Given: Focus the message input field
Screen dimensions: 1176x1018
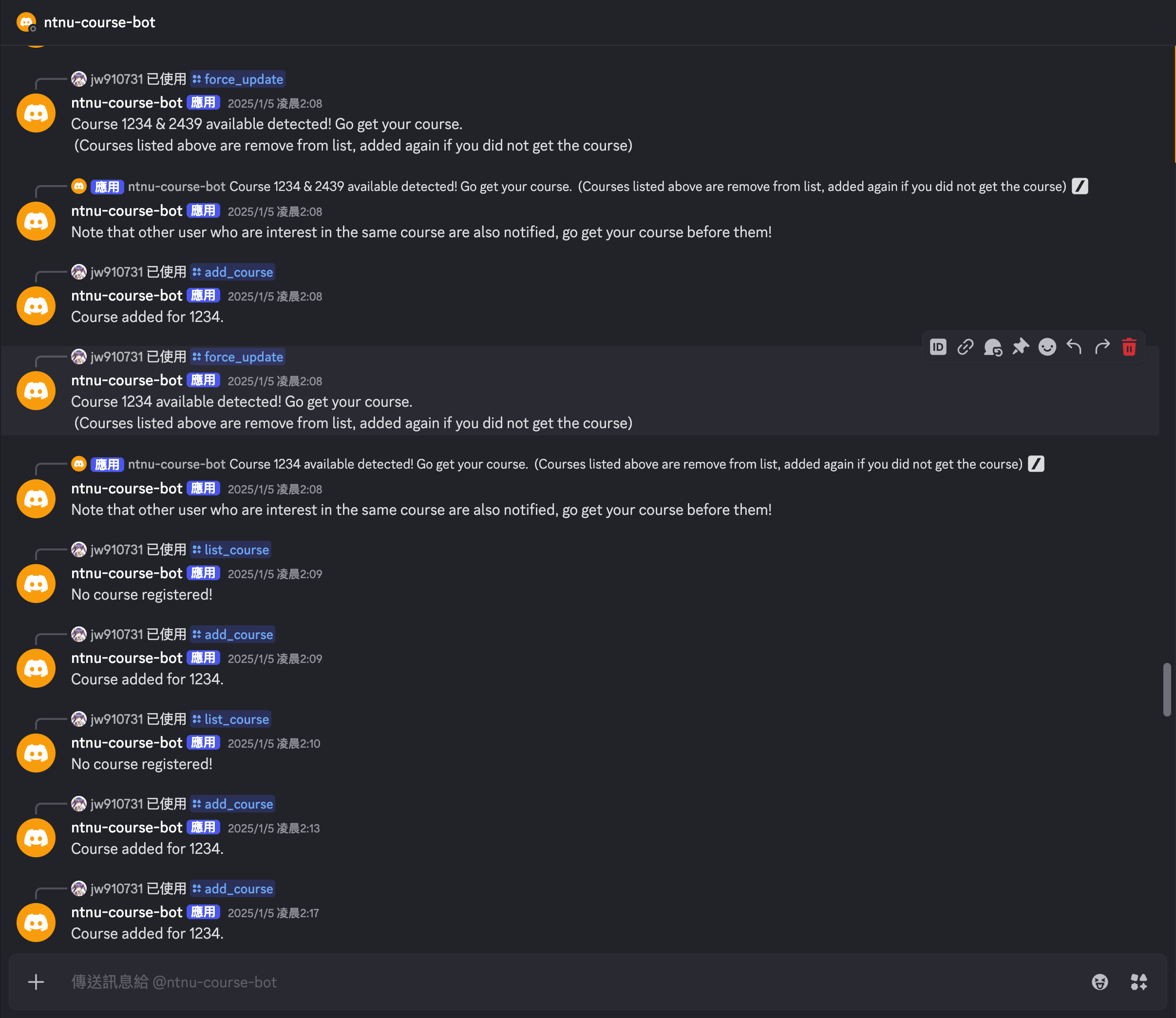Looking at the screenshot, I should point(398,981).
